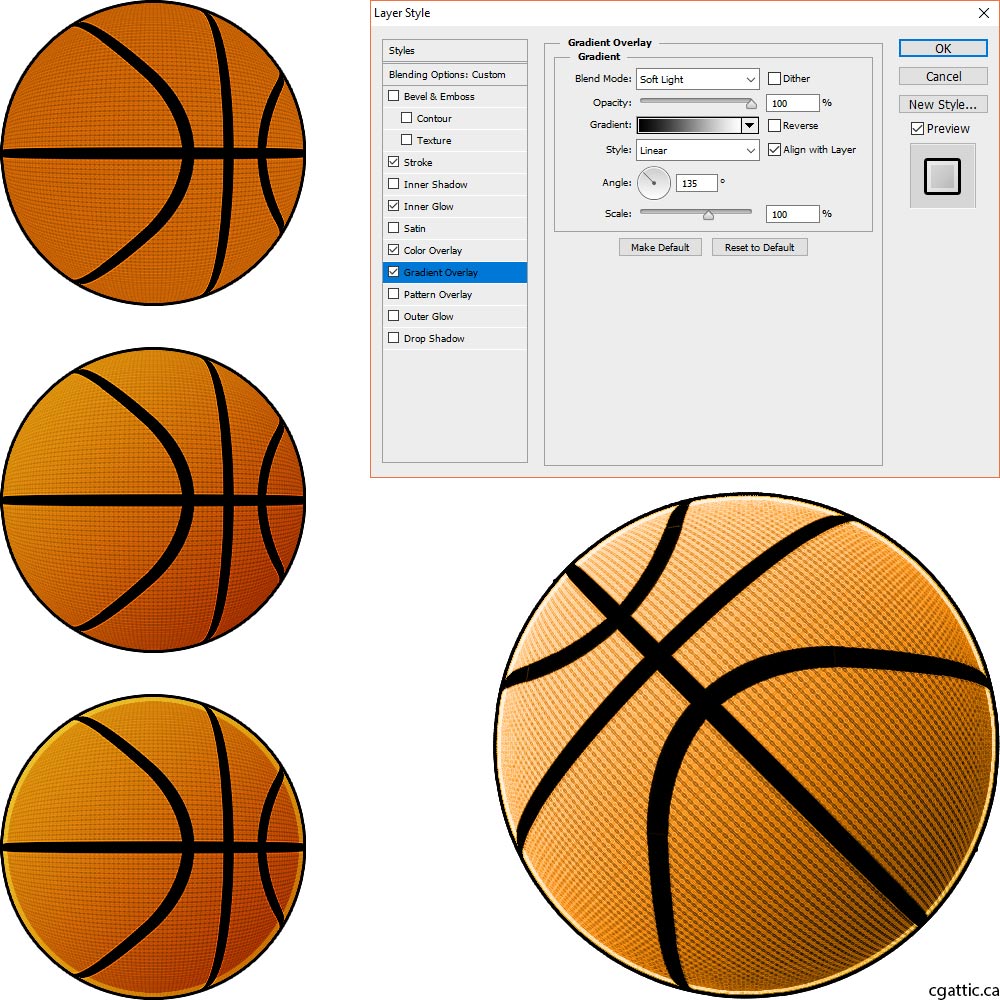Open the Style dropdown showing Linear
This screenshot has width=1000, height=1000.
click(x=696, y=149)
